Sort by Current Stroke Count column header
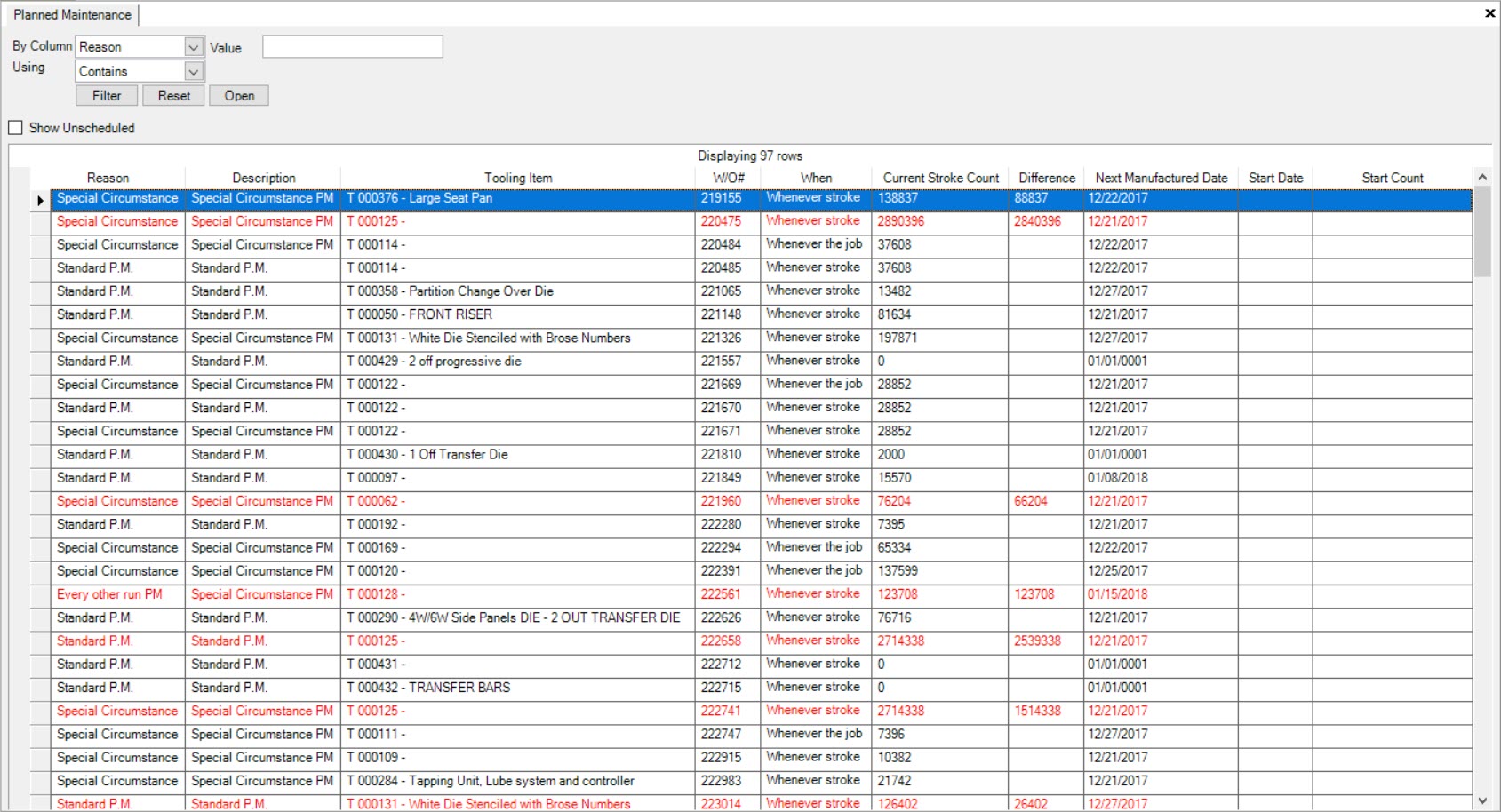 point(941,178)
